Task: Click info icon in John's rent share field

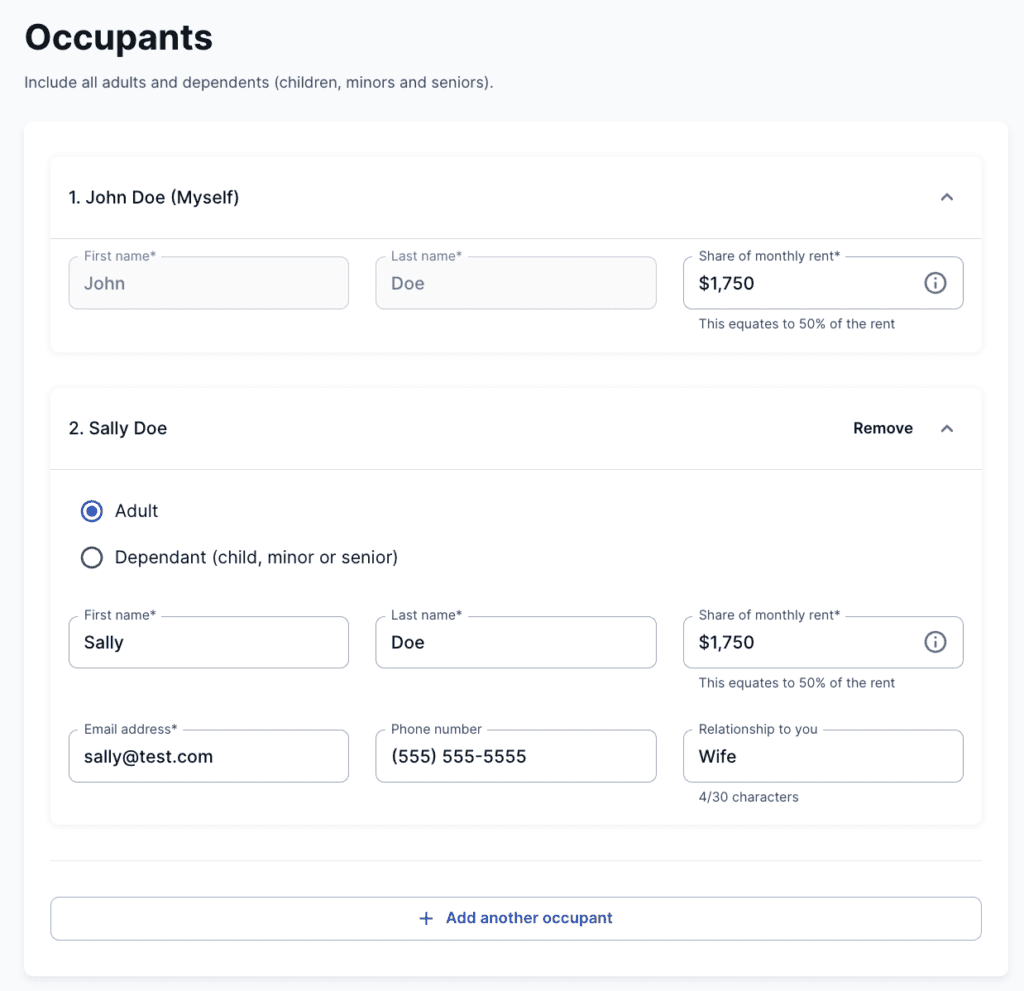Action: 935,283
